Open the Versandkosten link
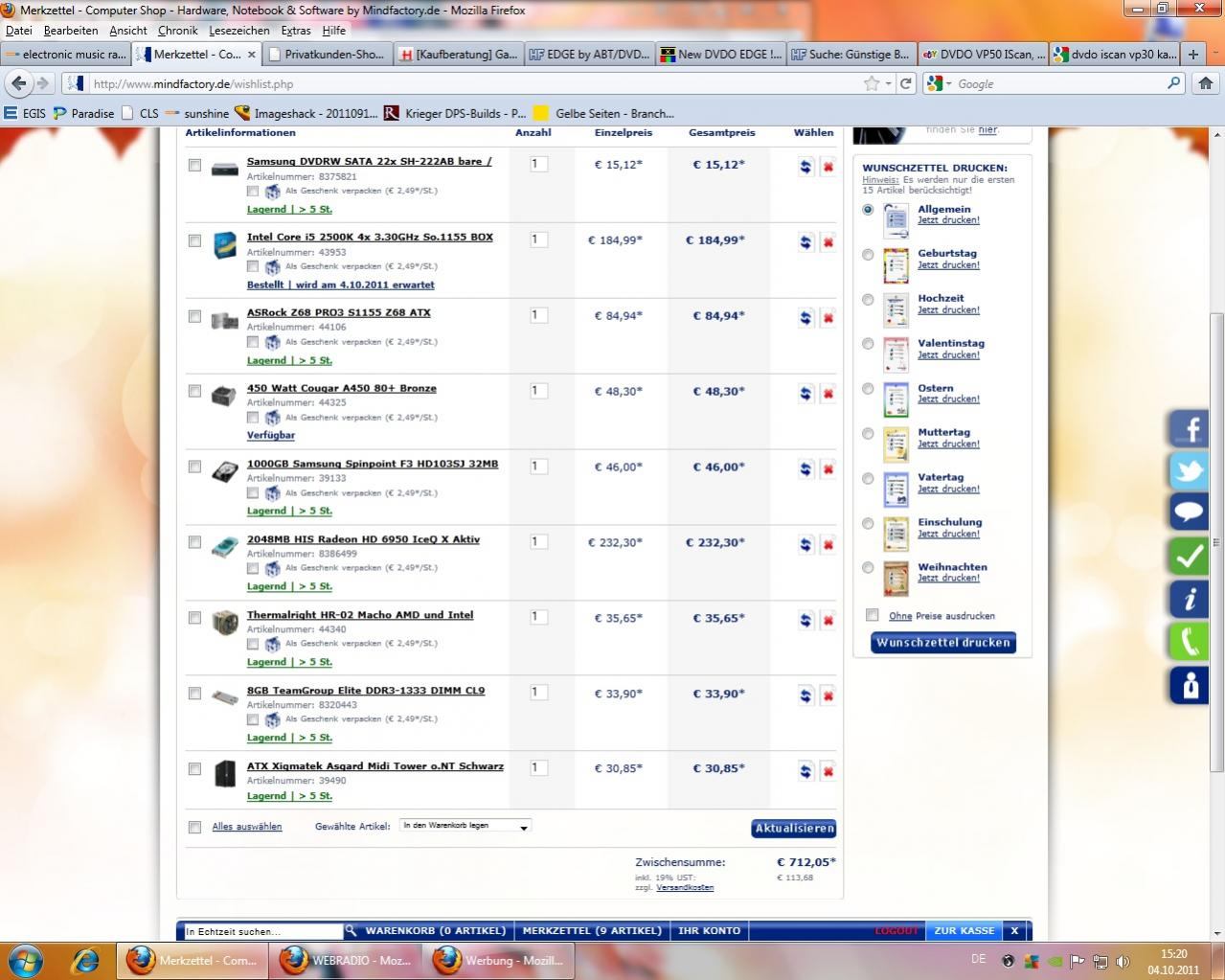1225x980 pixels. [x=685, y=887]
